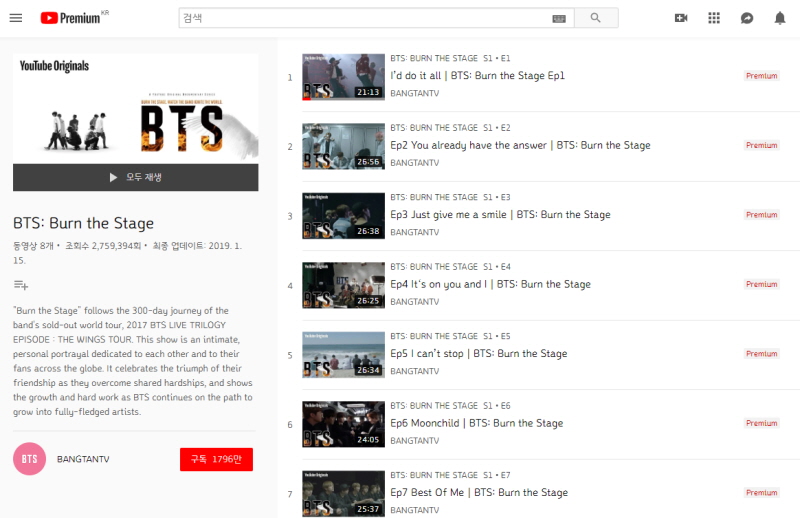Save playlist using the add-to-library icon
The width and height of the screenshot is (800, 518).
21,286
